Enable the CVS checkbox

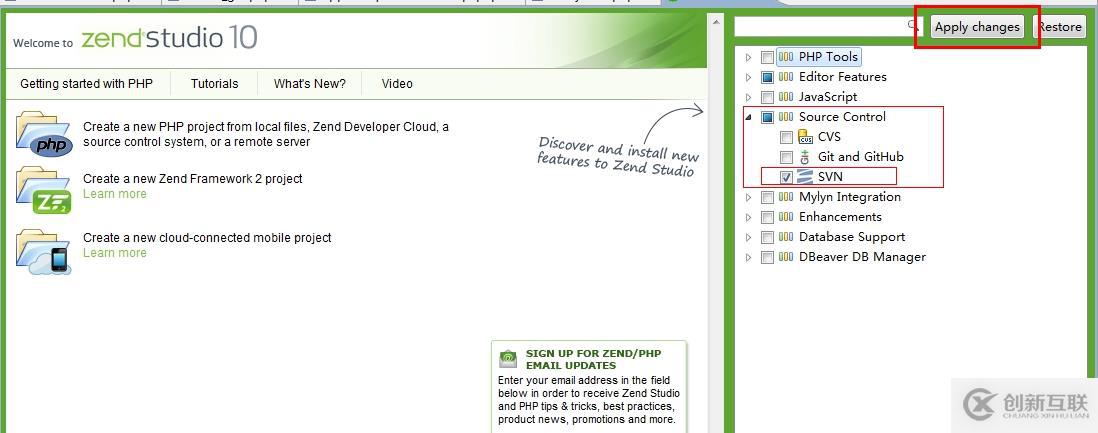pyautogui.click(x=786, y=137)
